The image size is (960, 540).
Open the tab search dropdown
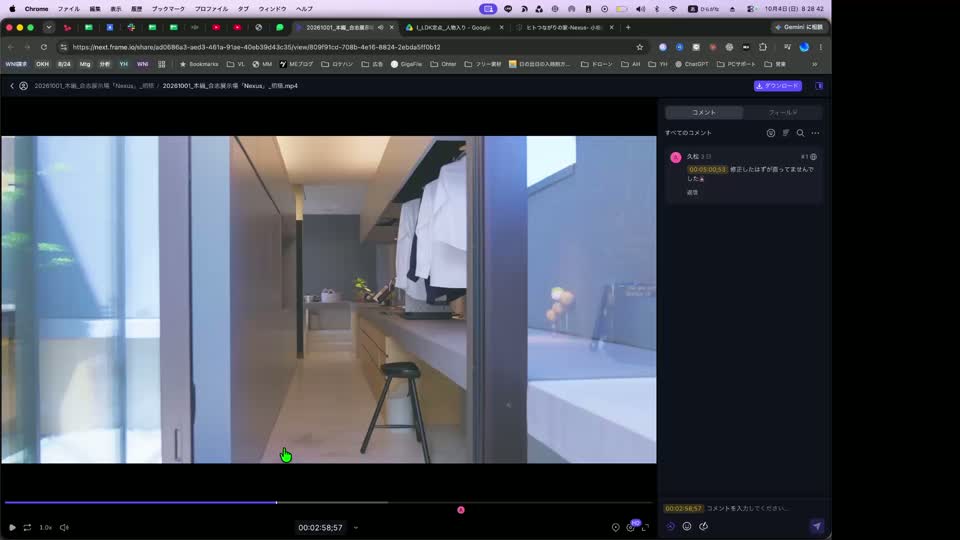tap(49, 28)
